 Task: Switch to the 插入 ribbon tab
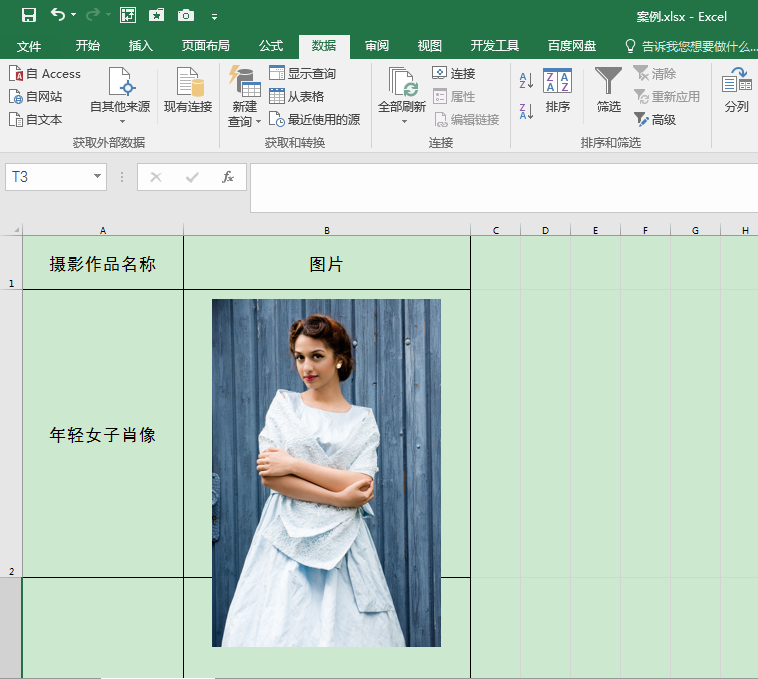point(141,46)
